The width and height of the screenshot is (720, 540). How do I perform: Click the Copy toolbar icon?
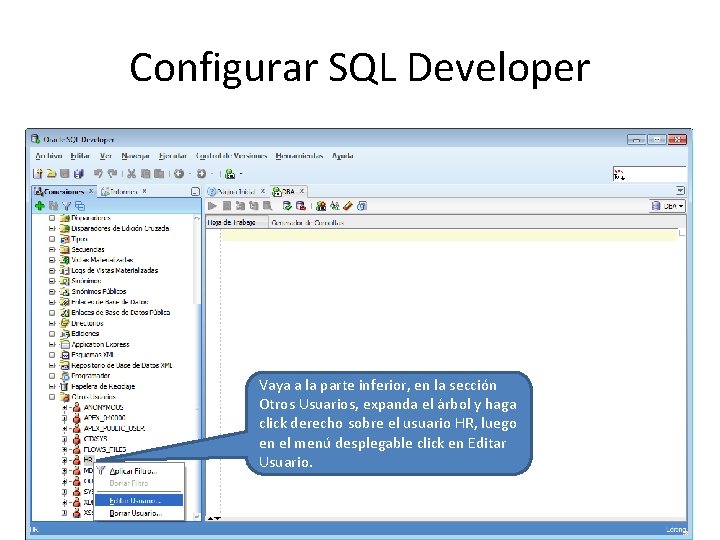(146, 174)
